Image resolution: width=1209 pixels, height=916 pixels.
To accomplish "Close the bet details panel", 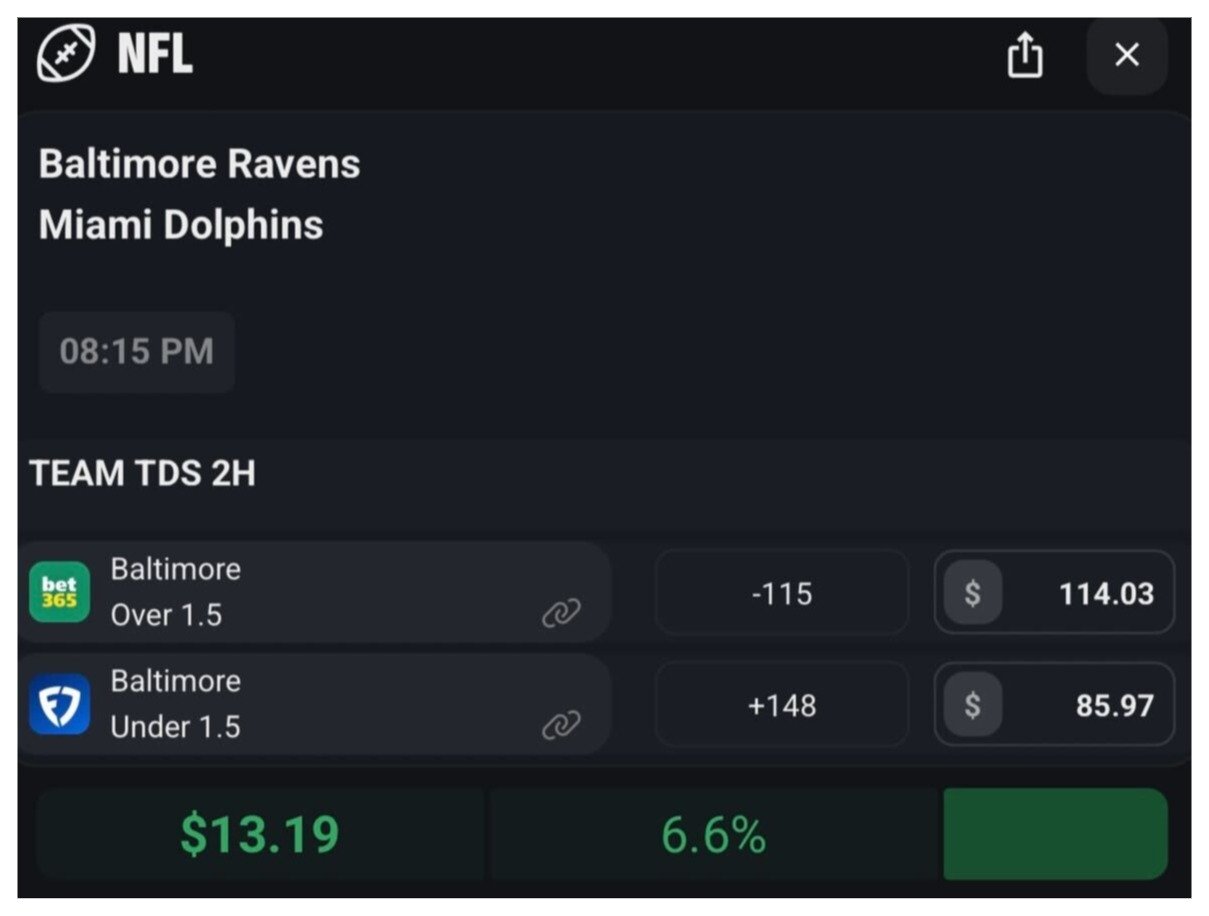I will click(1127, 55).
